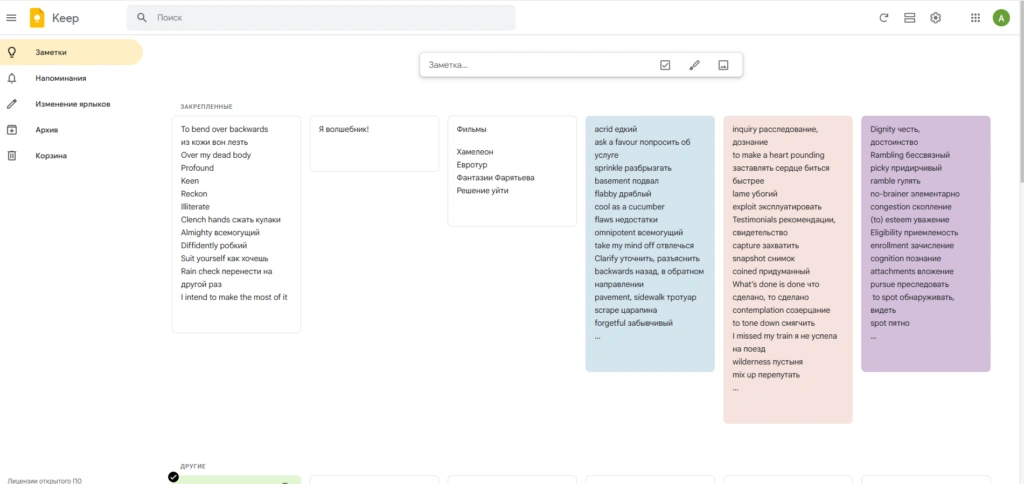Click the Закрепленные section label
Viewport: 1024px width, 484px height.
(x=206, y=106)
